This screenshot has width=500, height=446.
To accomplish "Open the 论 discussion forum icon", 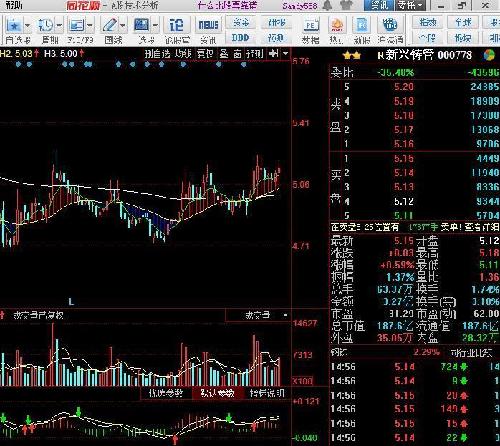I will tap(176, 25).
